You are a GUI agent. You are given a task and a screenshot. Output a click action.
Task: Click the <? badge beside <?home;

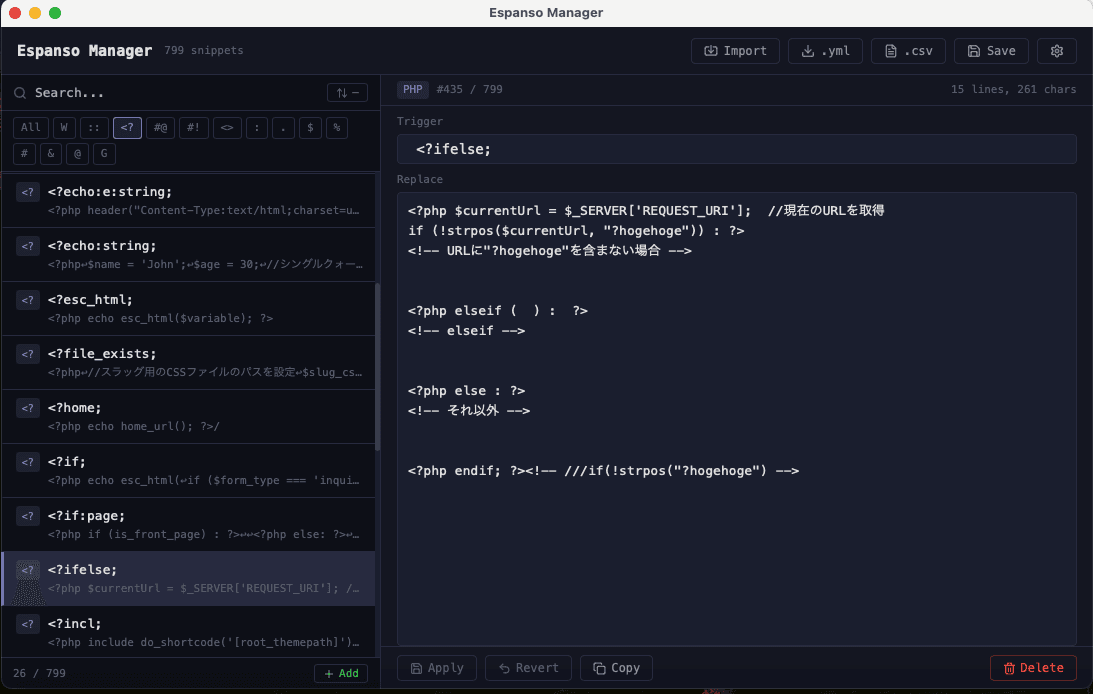pyautogui.click(x=28, y=408)
